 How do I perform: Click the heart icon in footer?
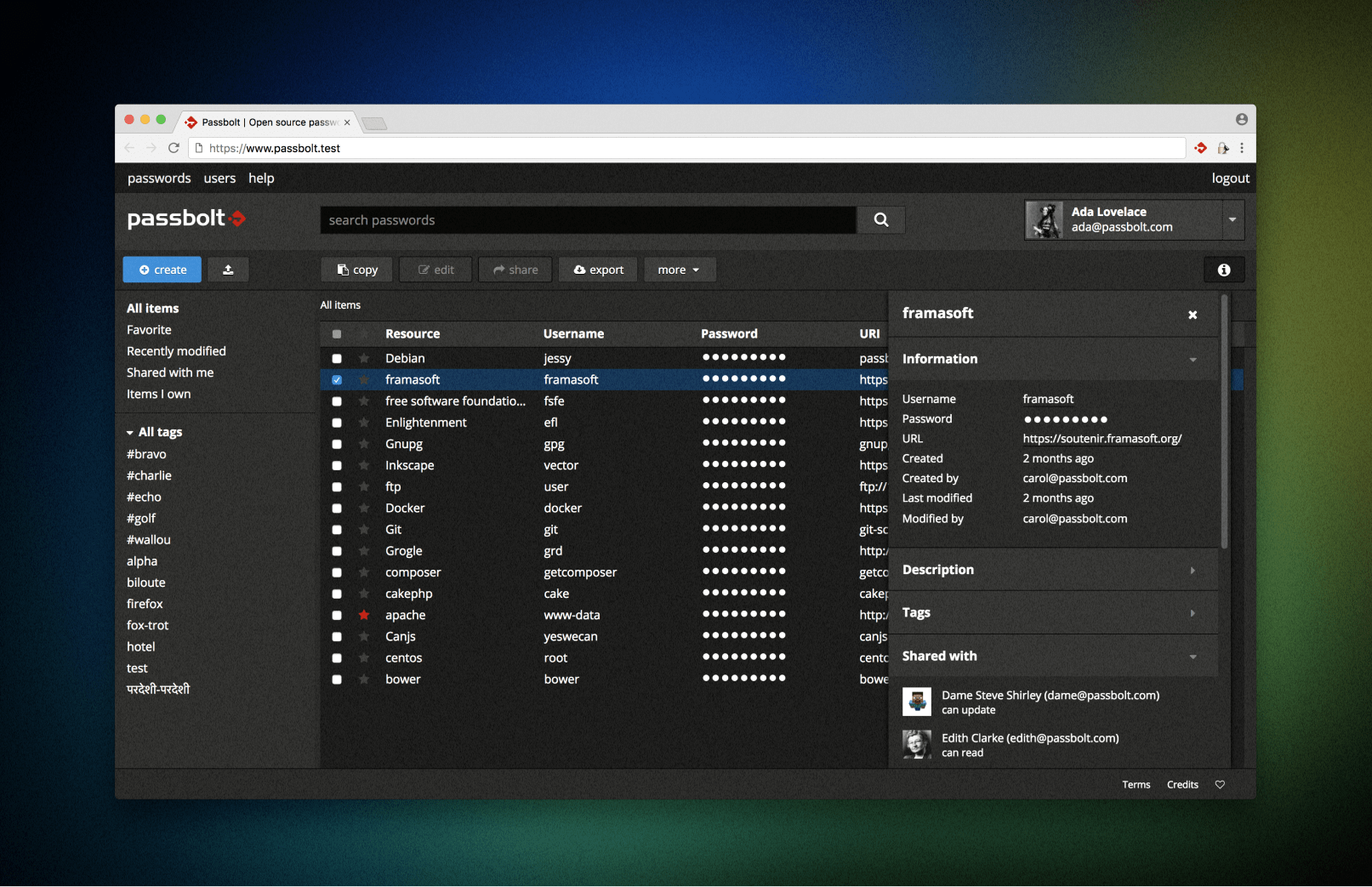click(1220, 784)
